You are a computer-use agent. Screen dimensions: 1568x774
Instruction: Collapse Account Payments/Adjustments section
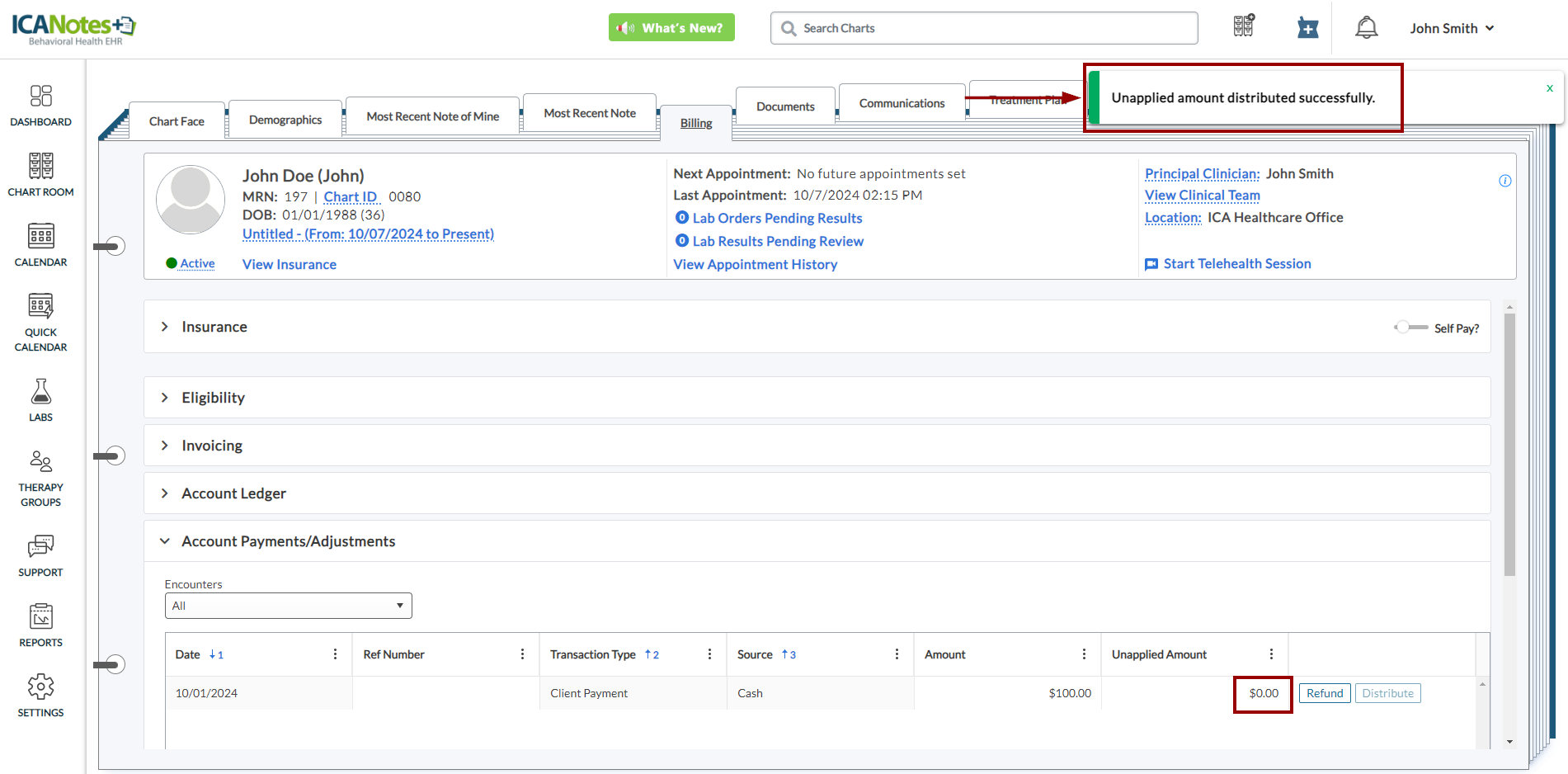pyautogui.click(x=165, y=541)
